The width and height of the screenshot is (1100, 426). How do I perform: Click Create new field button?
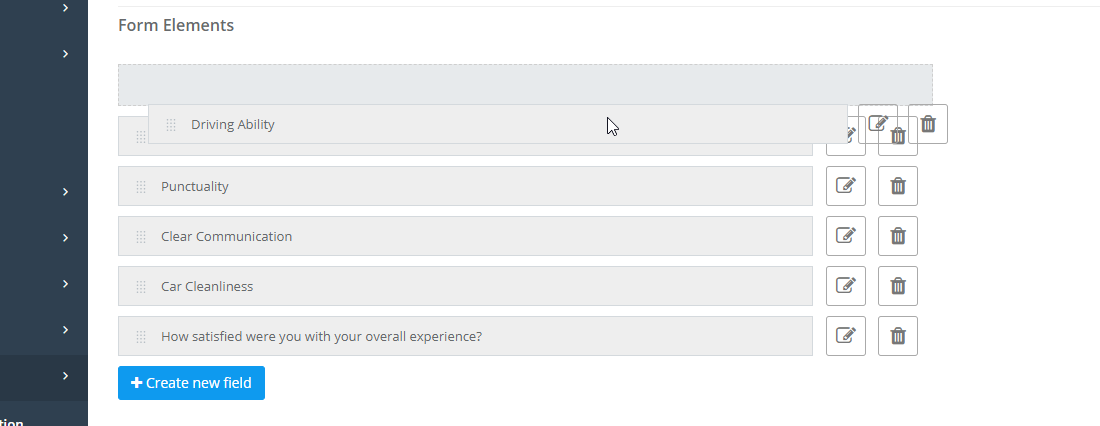click(x=191, y=382)
